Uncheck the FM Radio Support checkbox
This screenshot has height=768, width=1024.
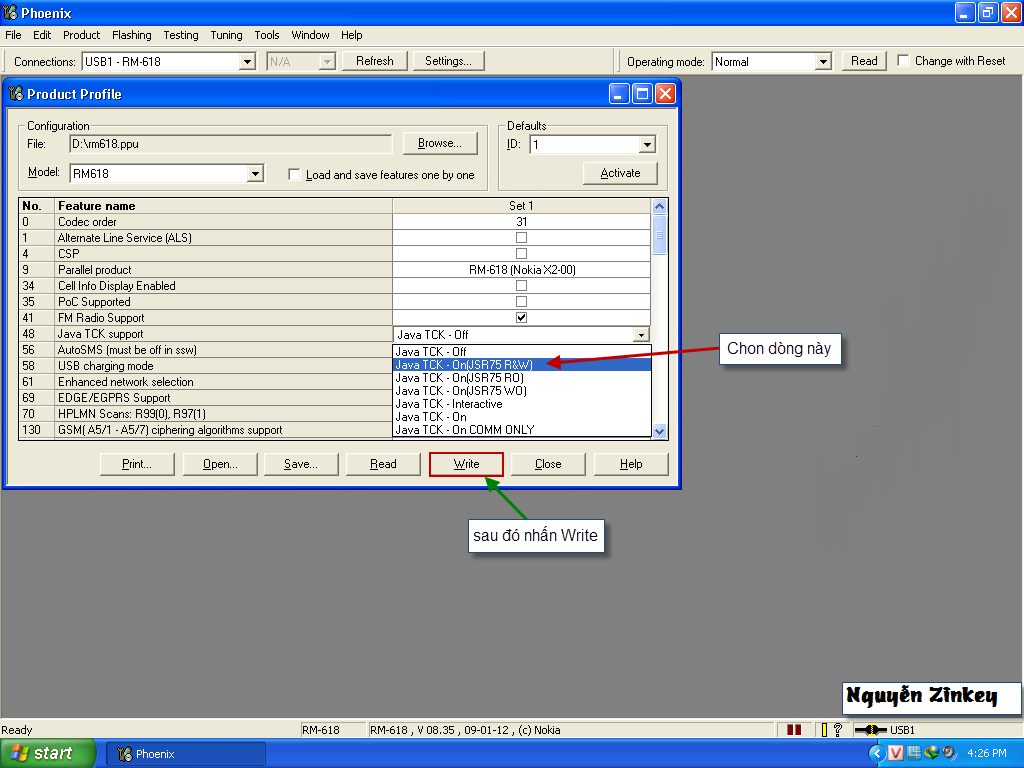tap(521, 318)
